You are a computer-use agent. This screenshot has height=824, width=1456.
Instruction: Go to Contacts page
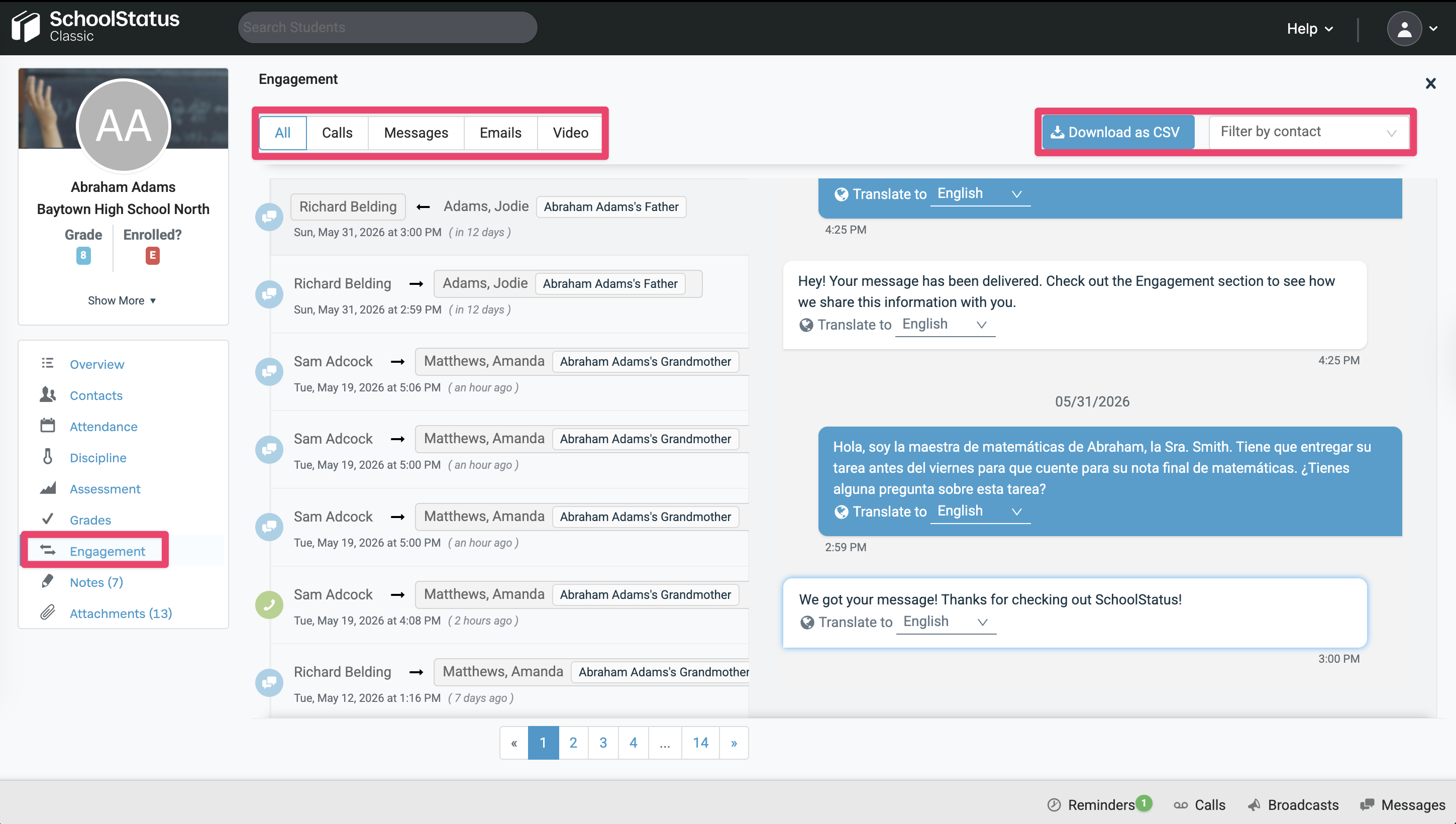(x=96, y=395)
